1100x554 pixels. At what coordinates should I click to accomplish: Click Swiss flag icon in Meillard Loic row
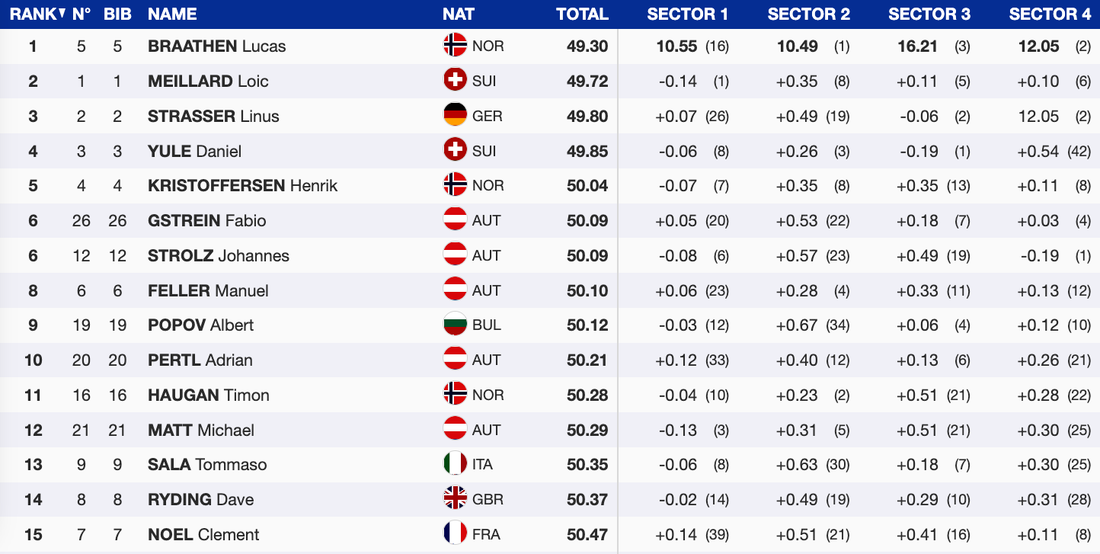coord(455,81)
